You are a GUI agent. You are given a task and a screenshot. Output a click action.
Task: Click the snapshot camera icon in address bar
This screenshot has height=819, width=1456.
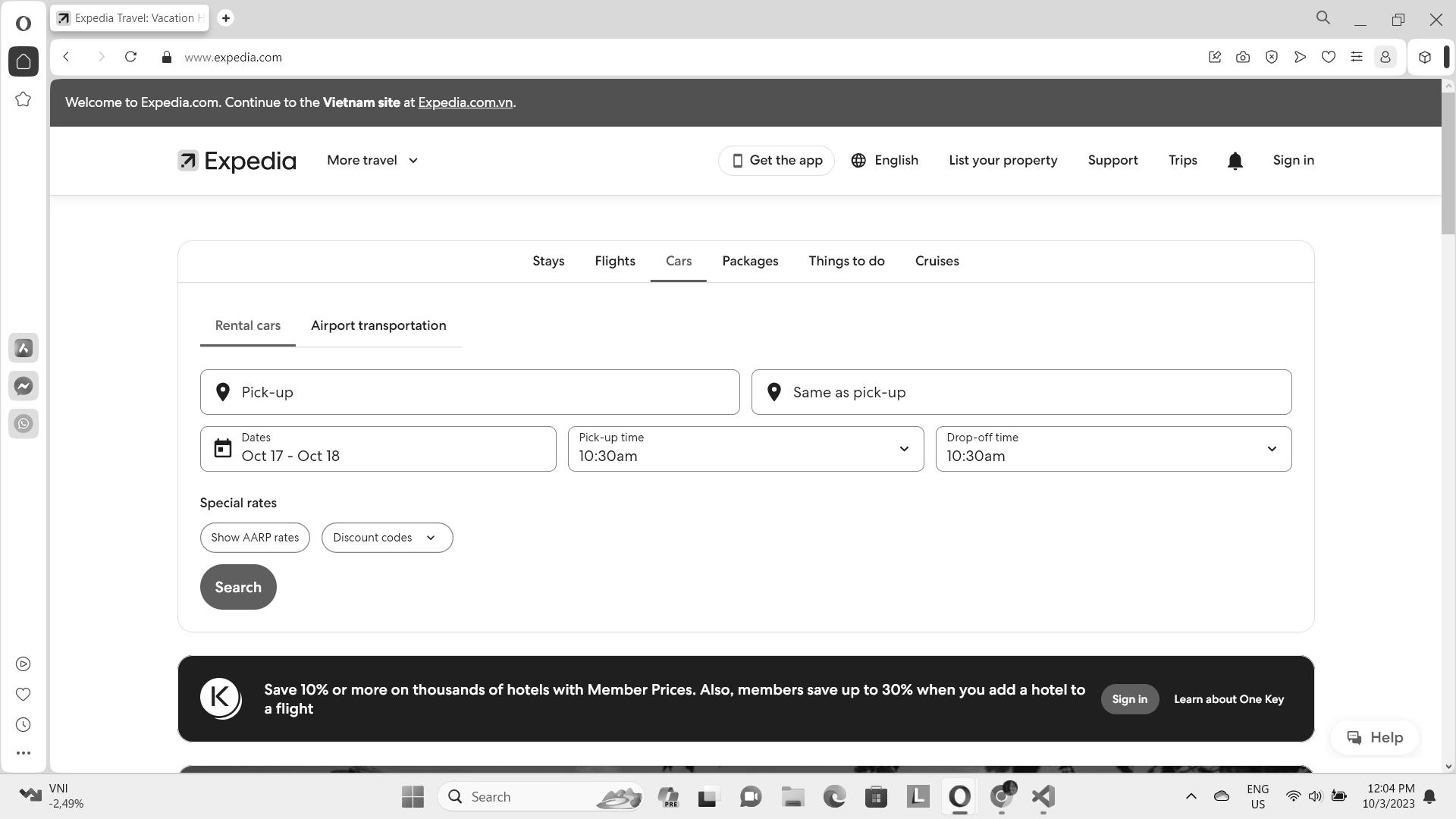tap(1243, 57)
